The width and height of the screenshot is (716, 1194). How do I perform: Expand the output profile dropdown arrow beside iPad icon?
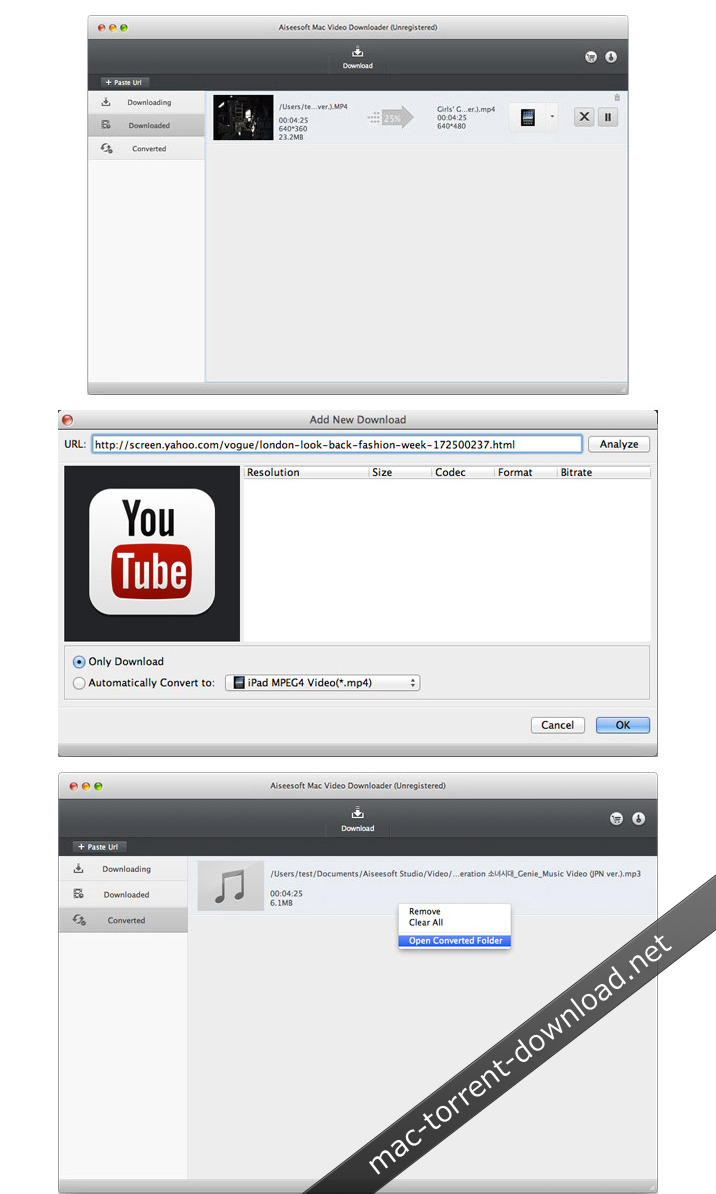[552, 117]
